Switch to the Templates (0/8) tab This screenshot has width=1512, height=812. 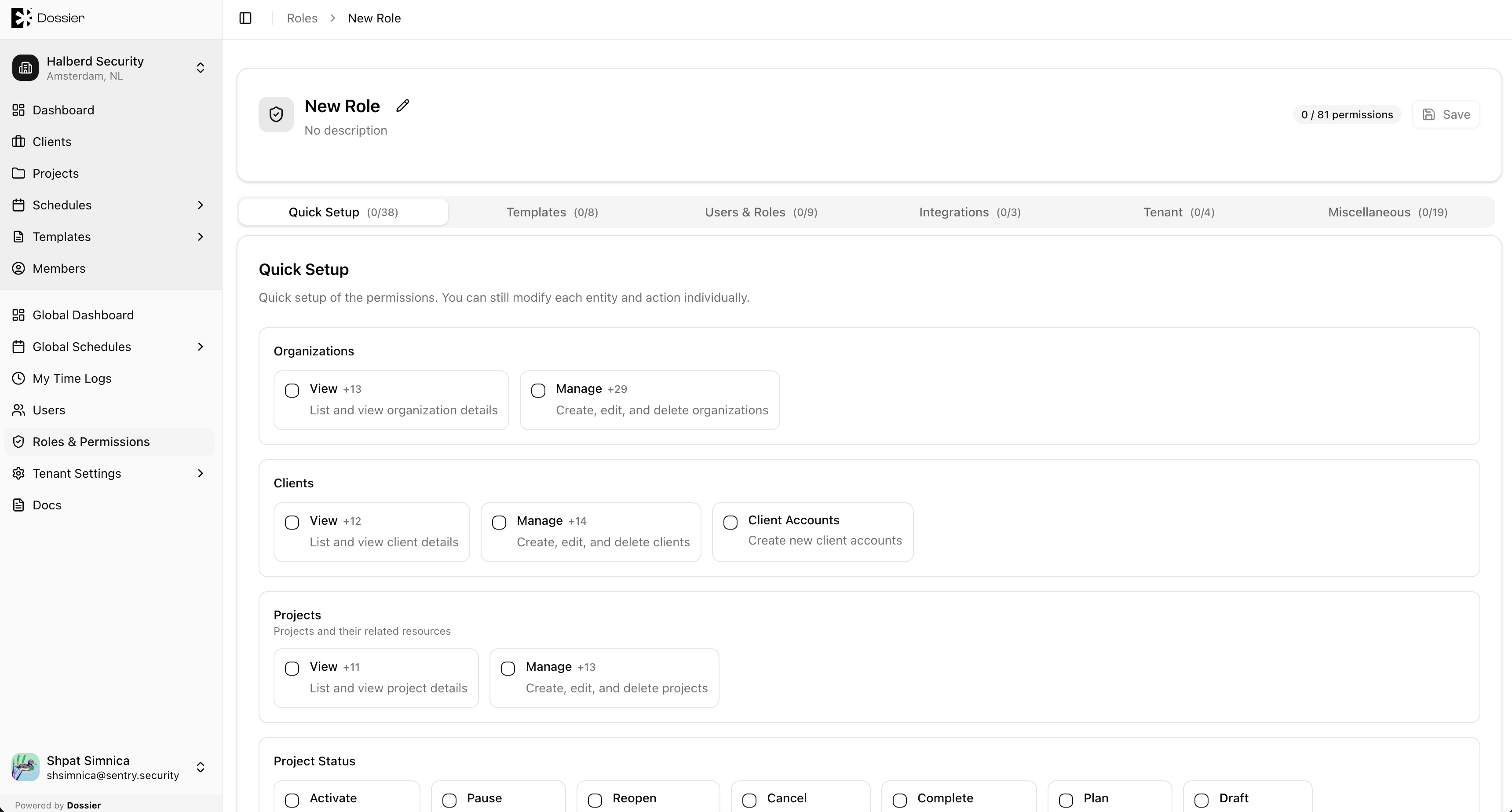(x=552, y=212)
